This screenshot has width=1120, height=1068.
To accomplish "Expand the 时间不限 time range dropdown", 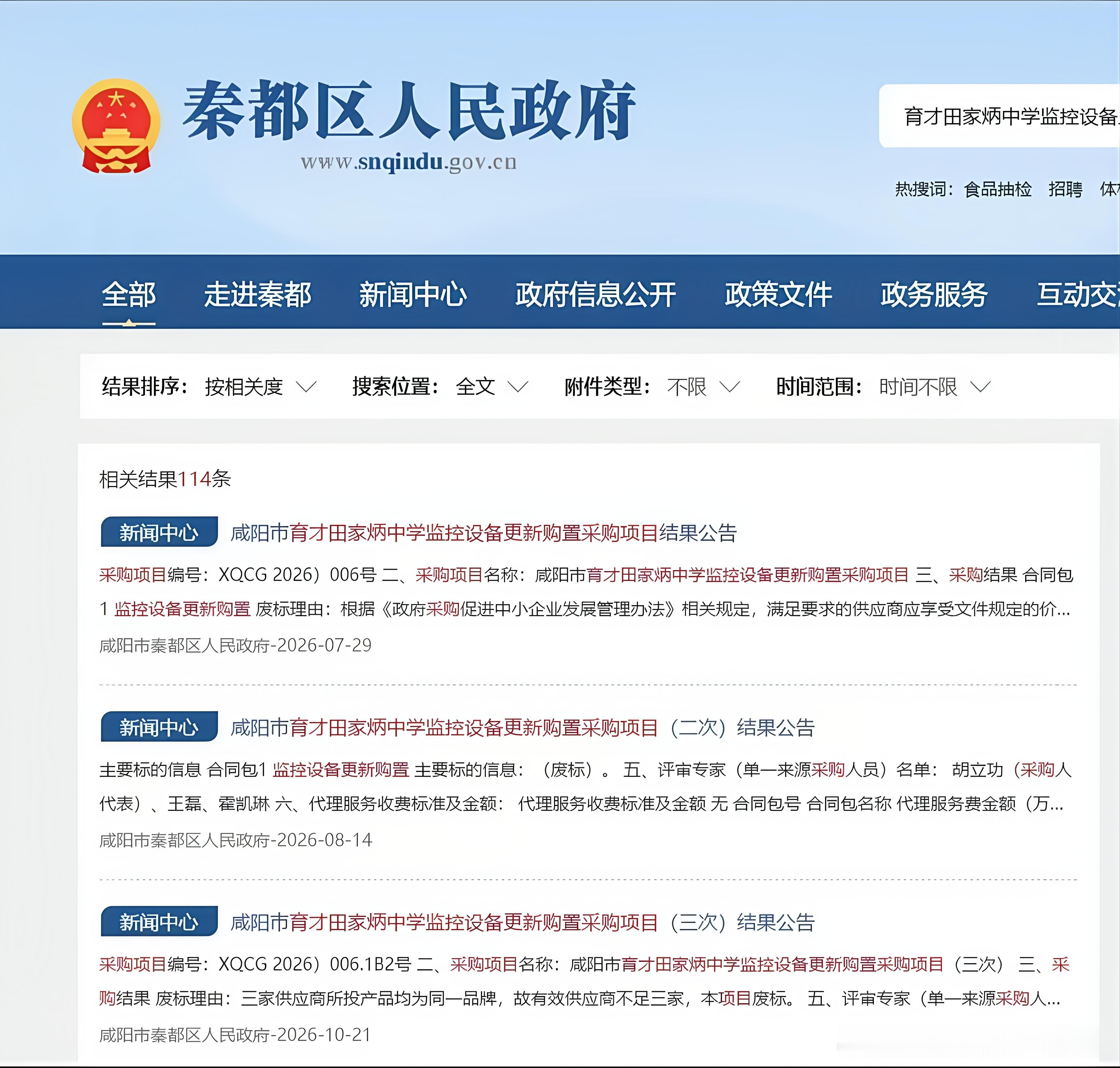I will [x=935, y=387].
